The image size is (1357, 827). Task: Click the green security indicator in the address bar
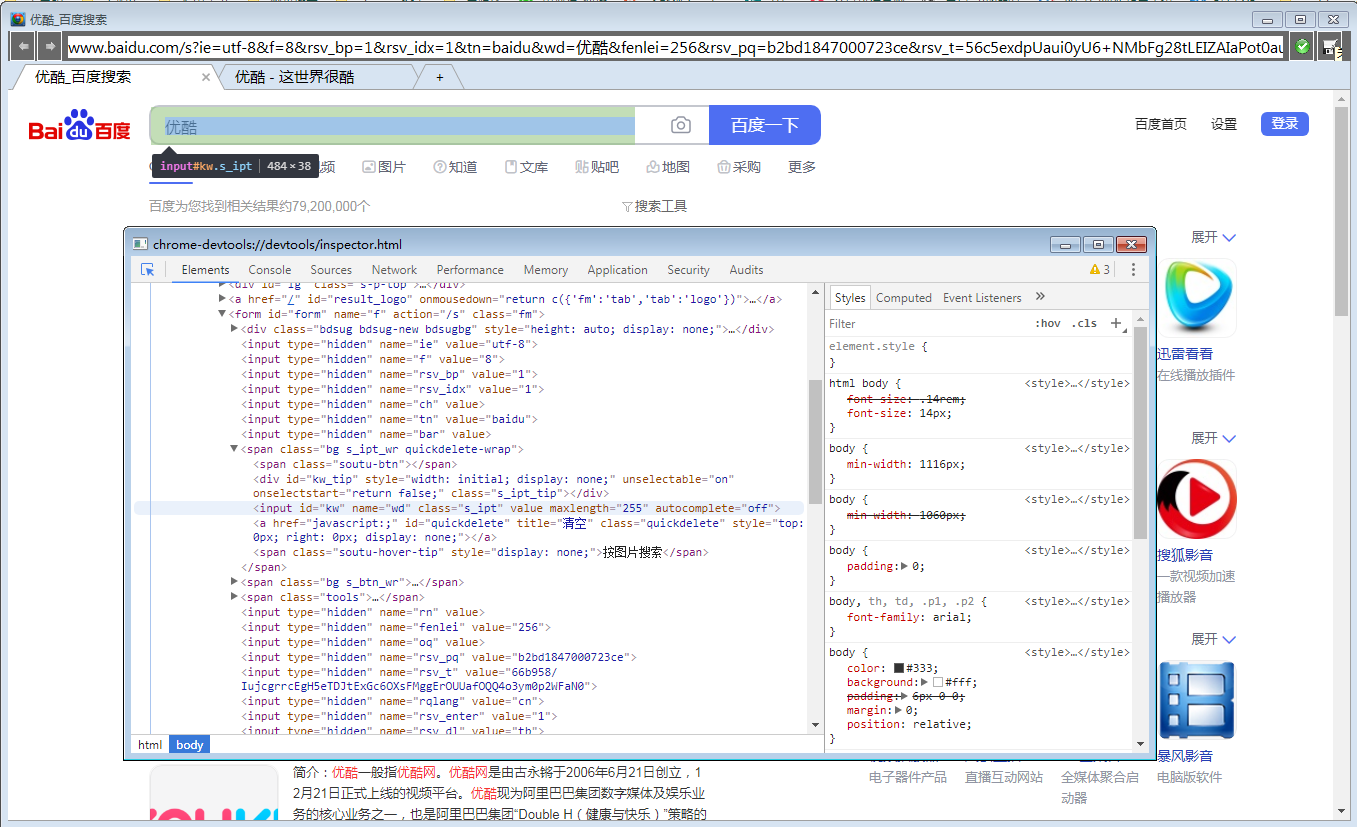point(1301,46)
